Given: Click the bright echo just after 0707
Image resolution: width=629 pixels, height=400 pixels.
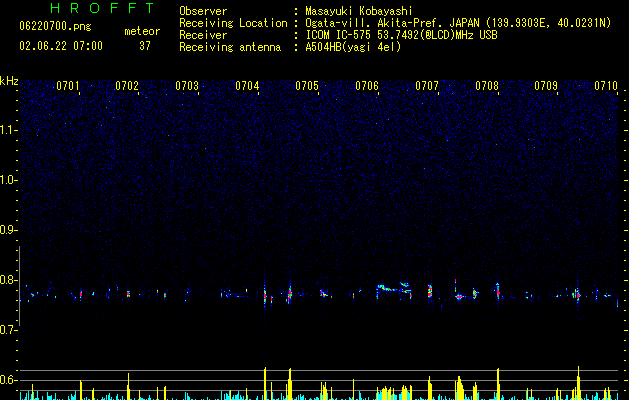Looking at the screenshot, I should [430, 290].
